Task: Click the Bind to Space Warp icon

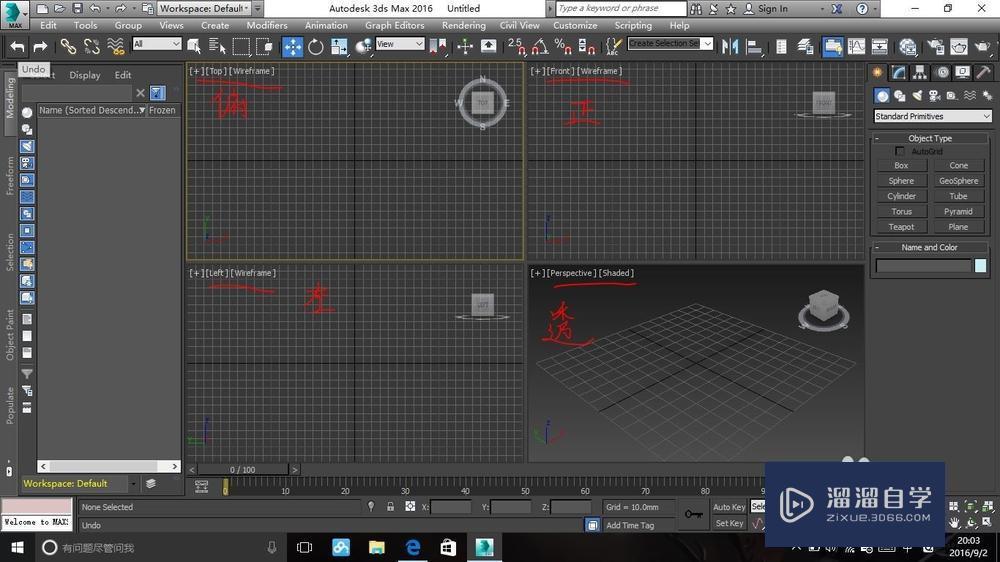Action: pos(115,47)
